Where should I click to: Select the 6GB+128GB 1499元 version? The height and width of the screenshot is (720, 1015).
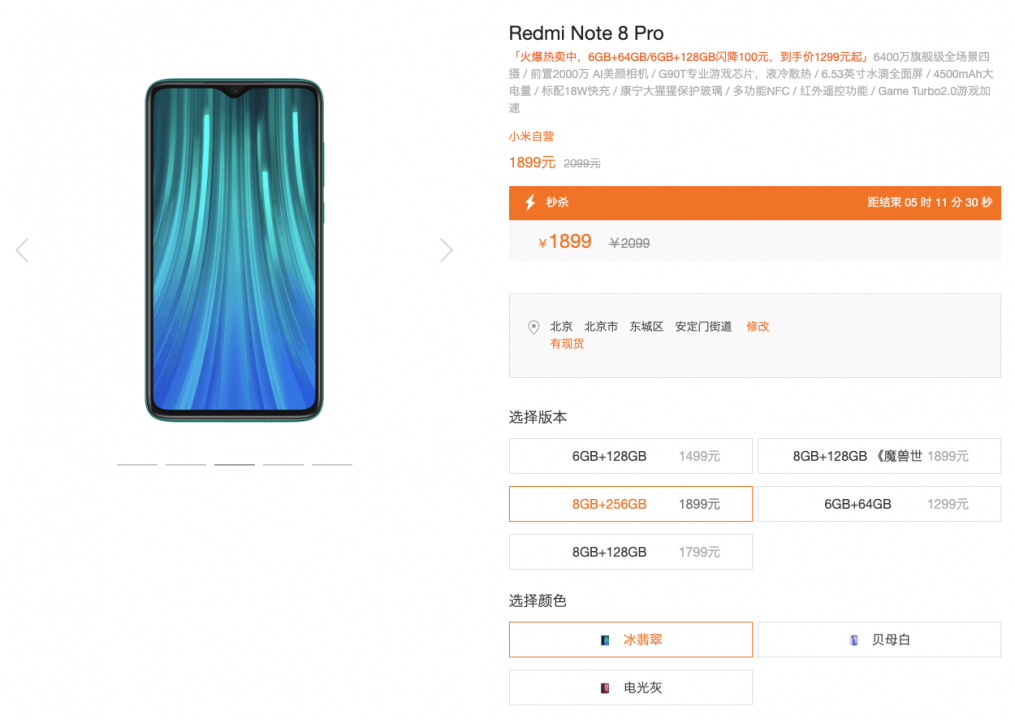[630, 456]
